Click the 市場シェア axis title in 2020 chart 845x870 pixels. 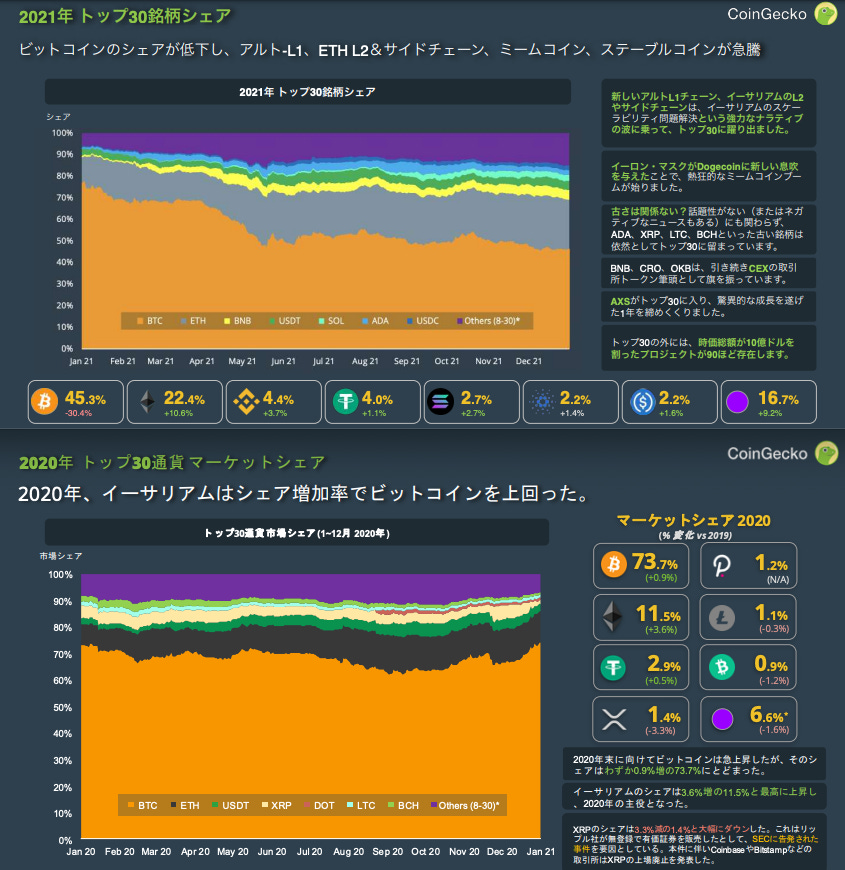point(60,556)
